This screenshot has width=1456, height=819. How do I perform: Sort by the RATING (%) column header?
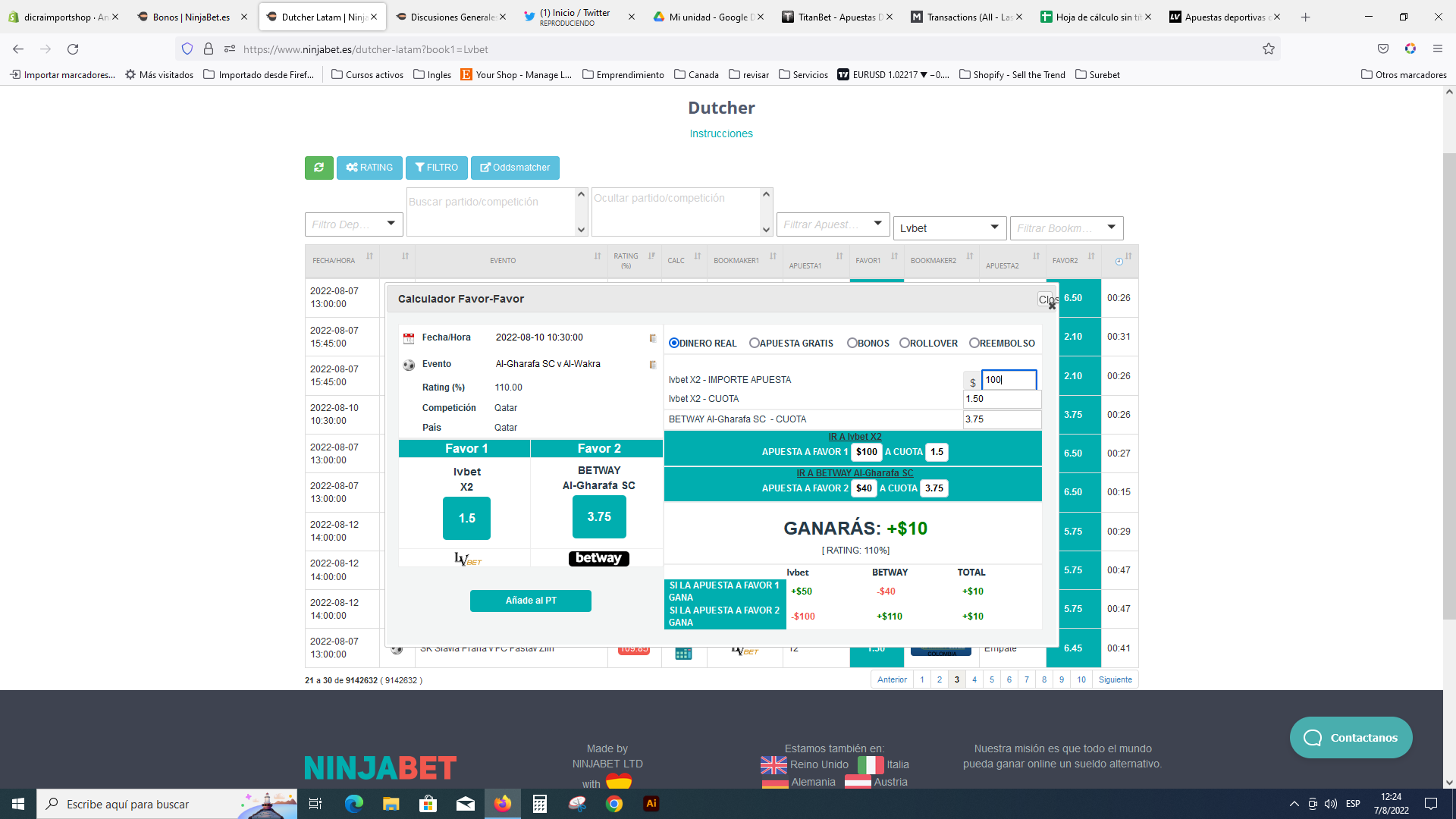635,261
